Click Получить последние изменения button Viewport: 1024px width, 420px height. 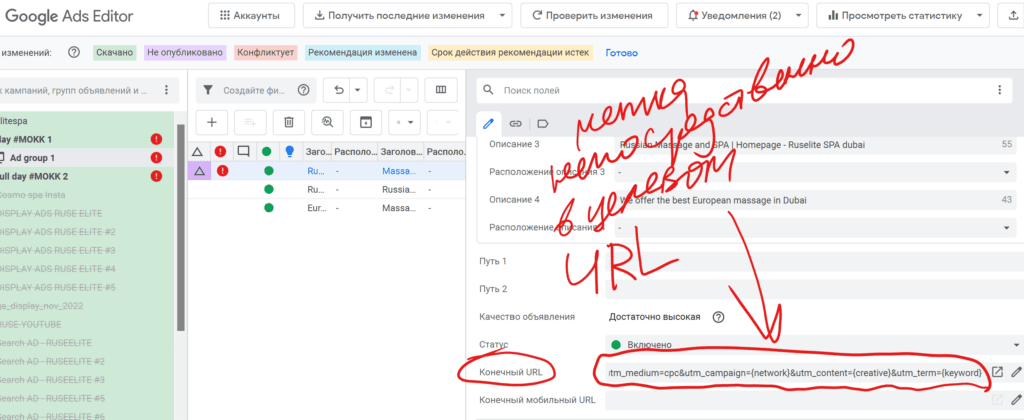(x=400, y=15)
